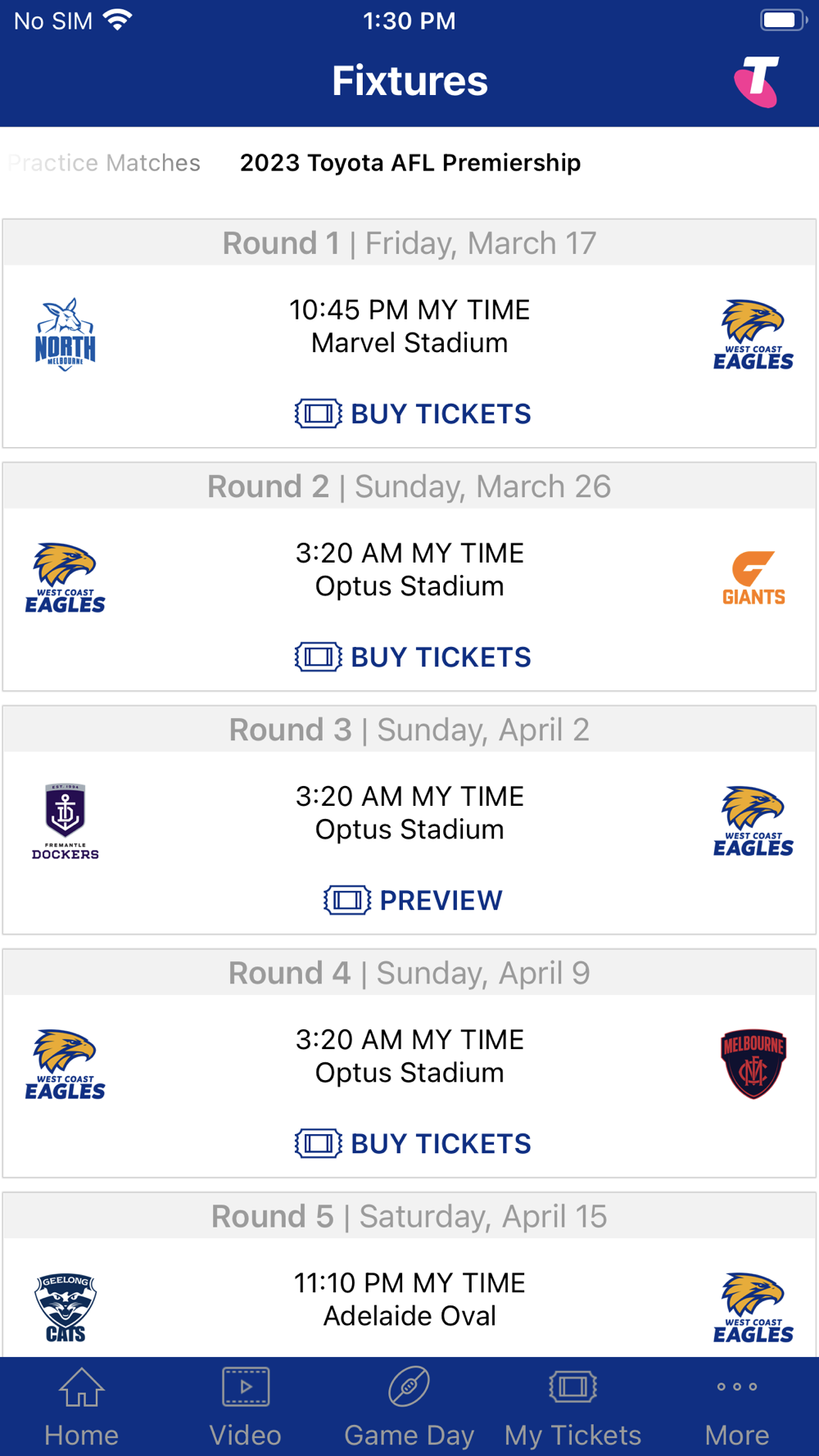Select the Geelong Cats logo
The height and width of the screenshot is (1456, 819).
(66, 1307)
